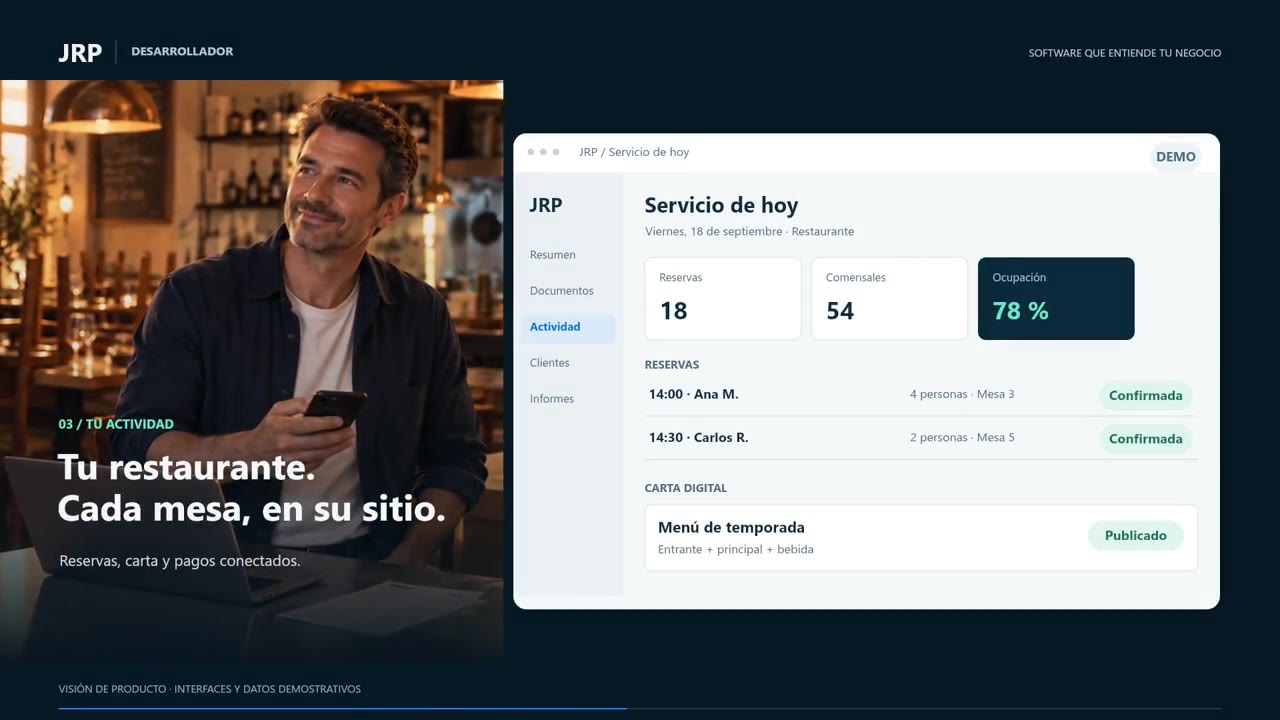
Task: Click the Publicado status badge
Action: [x=1136, y=536]
